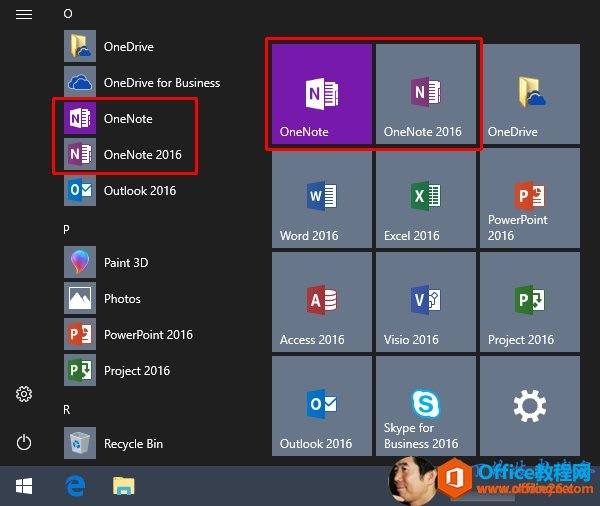
Task: Open the OneNote 2016 tile
Action: tap(426, 94)
